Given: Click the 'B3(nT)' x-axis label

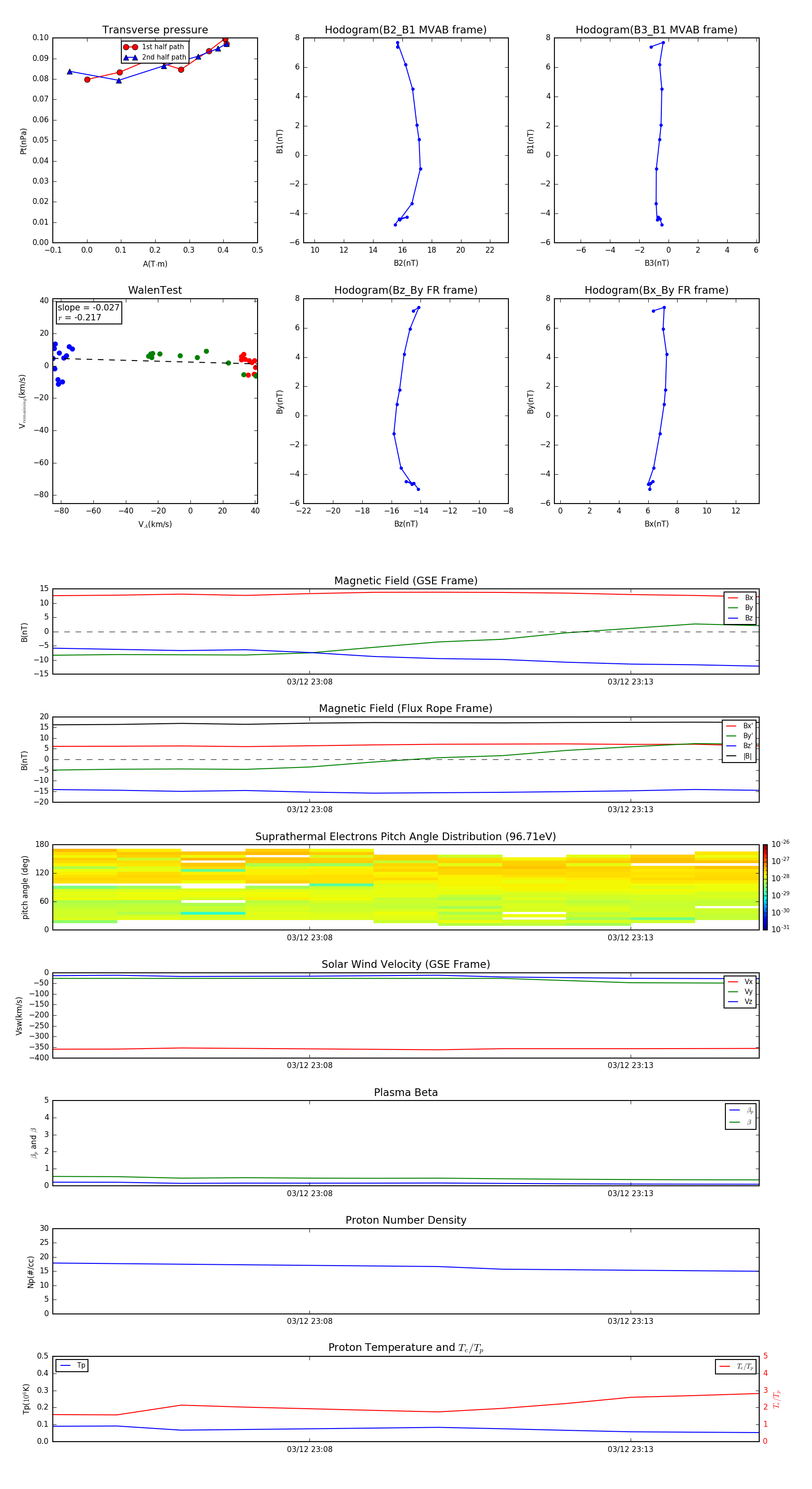Looking at the screenshot, I should 656,263.
